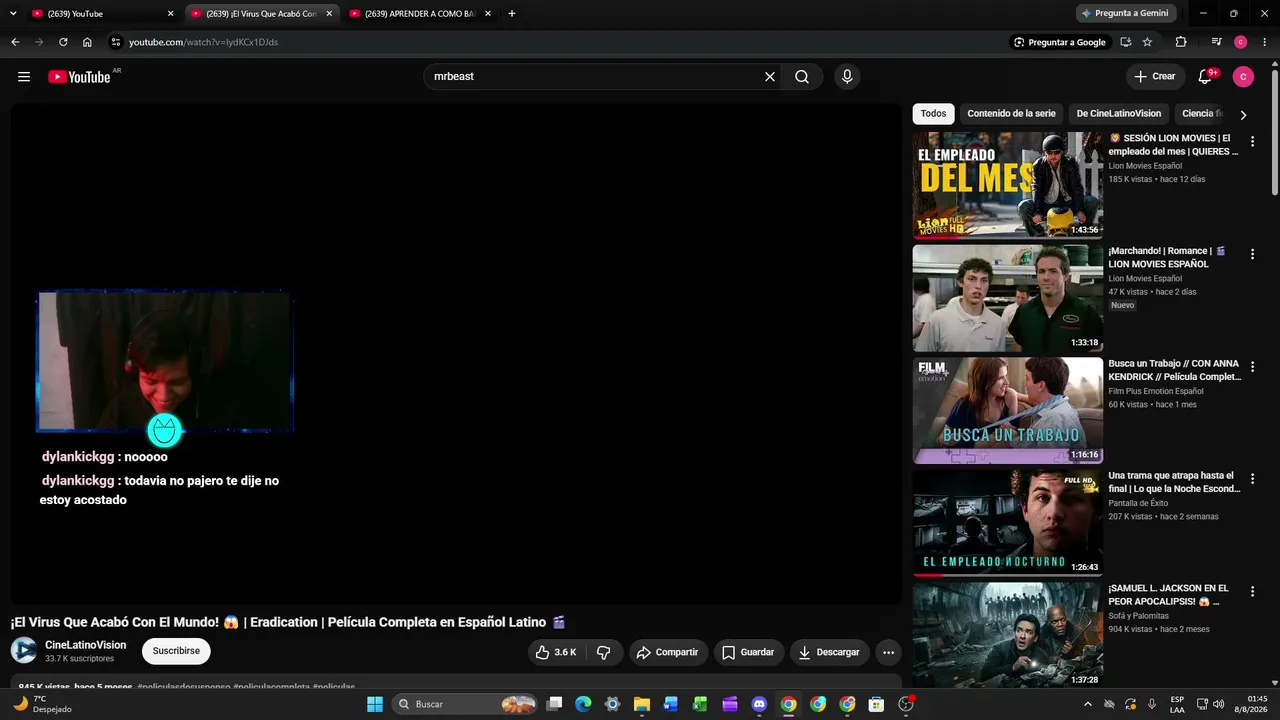The height and width of the screenshot is (720, 1280).
Task: Click Preguntar a Google lens button
Action: point(1060,42)
